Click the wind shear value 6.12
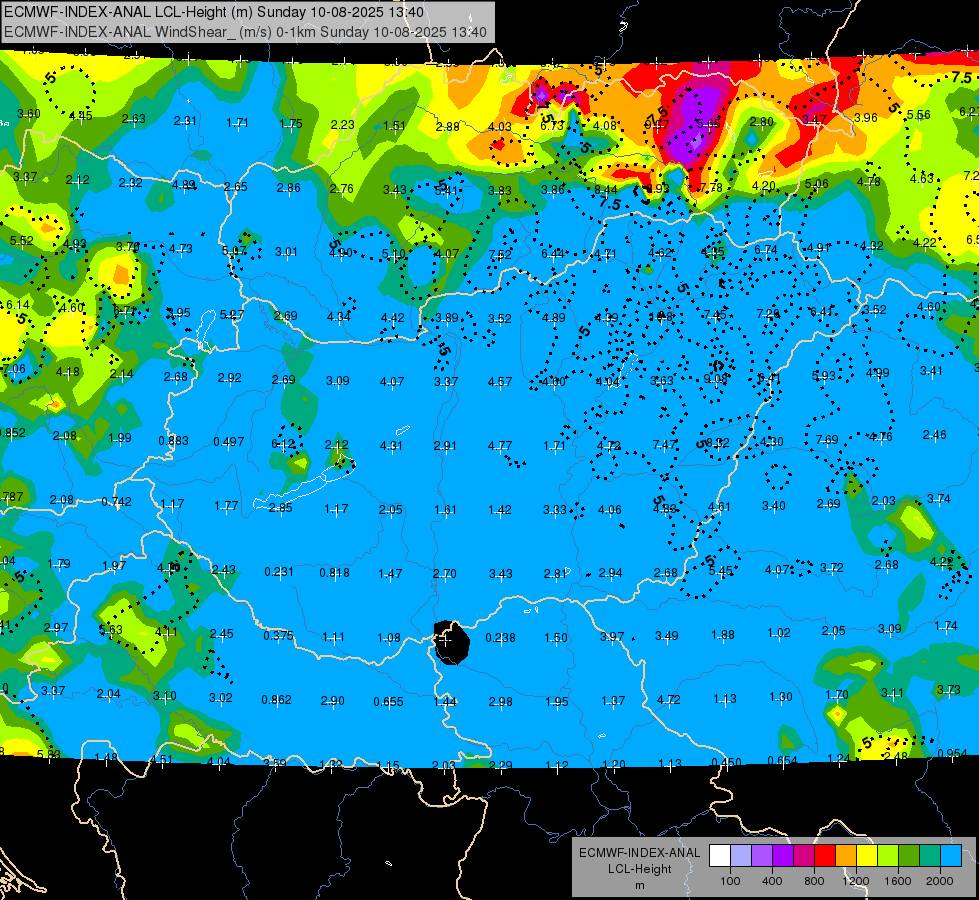979x900 pixels. point(283,444)
